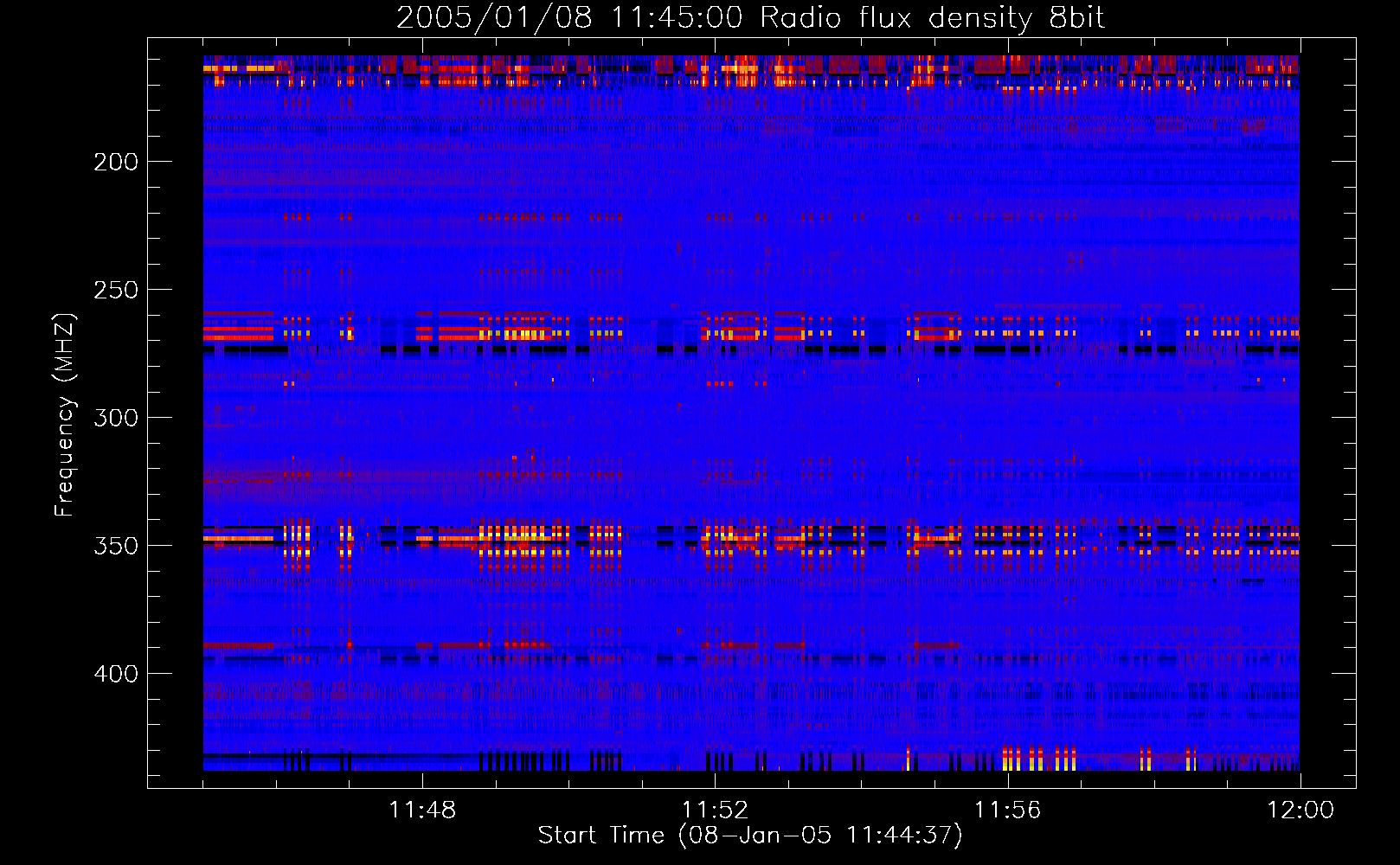Select the 350 frequency tick label
Image resolution: width=1400 pixels, height=865 pixels.
[116, 546]
